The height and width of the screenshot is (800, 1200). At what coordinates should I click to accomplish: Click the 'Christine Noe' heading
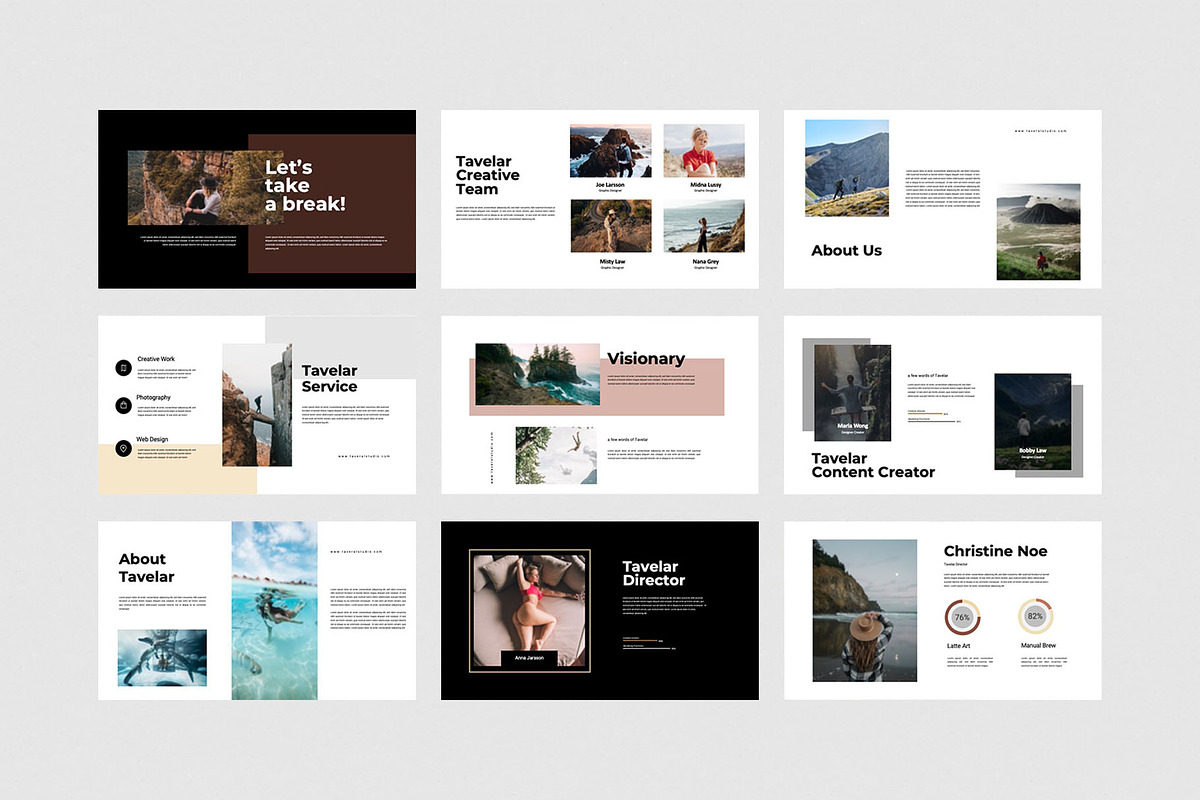point(996,551)
